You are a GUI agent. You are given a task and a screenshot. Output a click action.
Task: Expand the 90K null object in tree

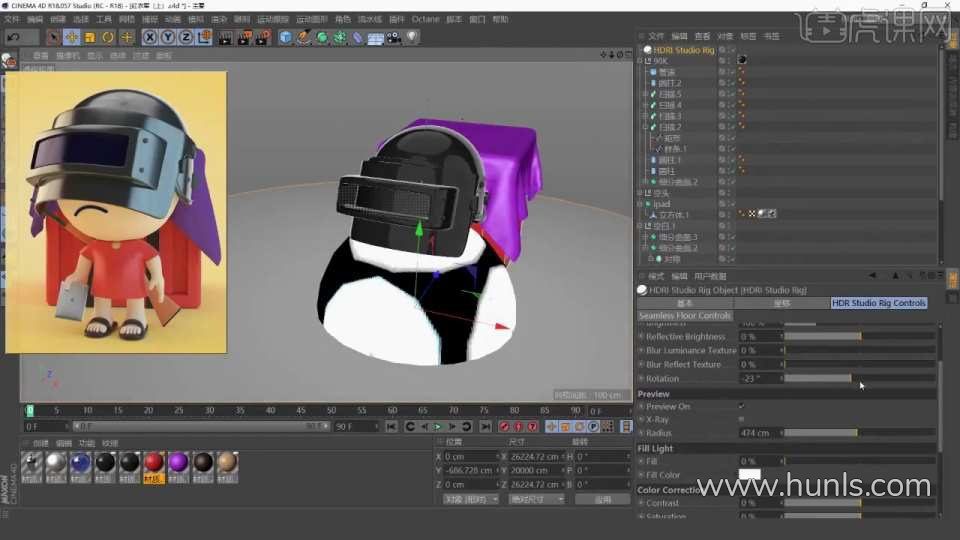coord(641,60)
